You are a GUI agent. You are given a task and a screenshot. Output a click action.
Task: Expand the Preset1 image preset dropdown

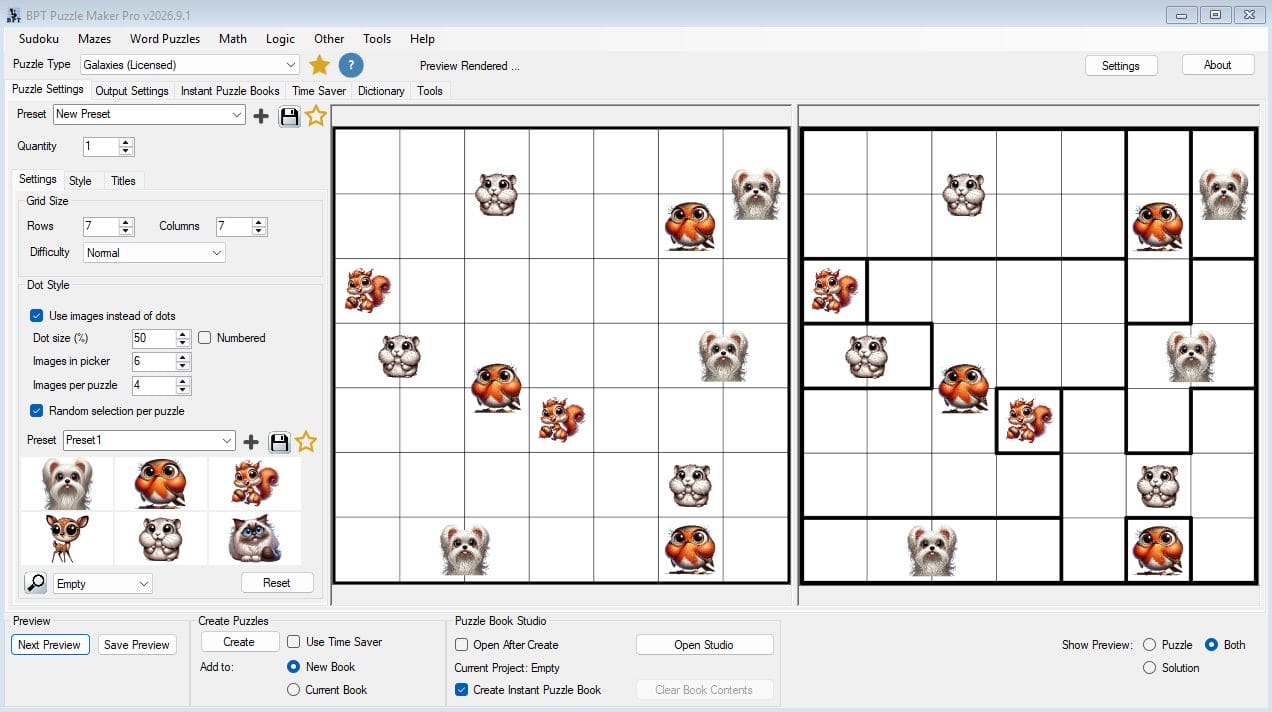point(149,441)
